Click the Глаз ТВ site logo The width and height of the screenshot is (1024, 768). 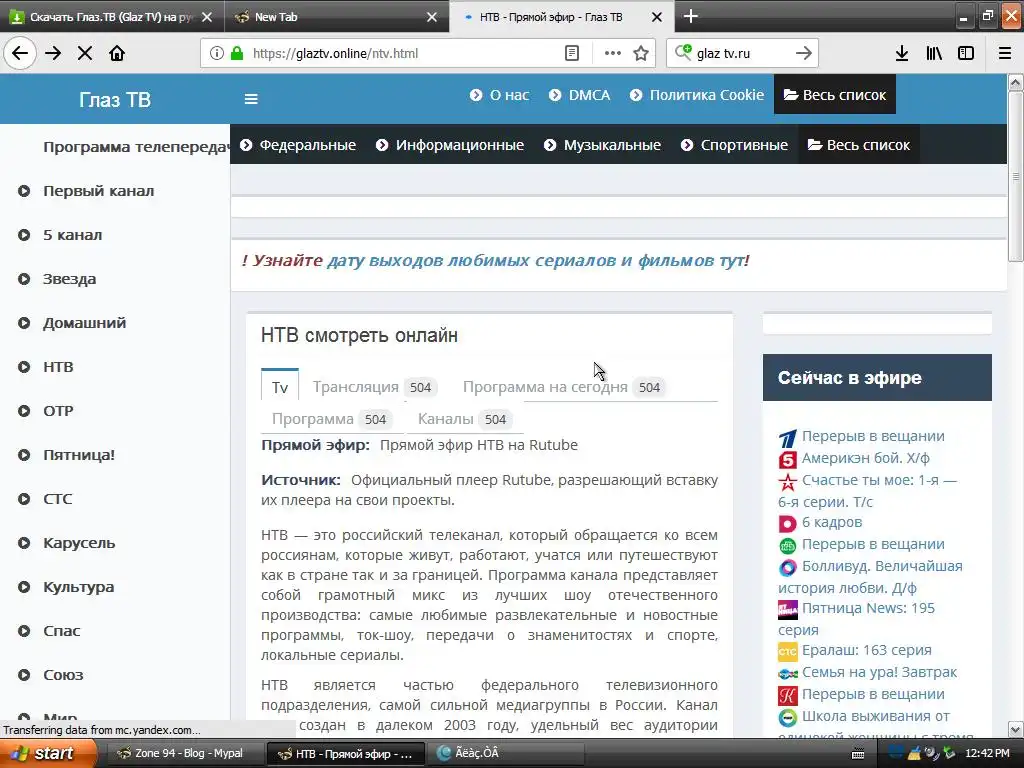(x=115, y=99)
